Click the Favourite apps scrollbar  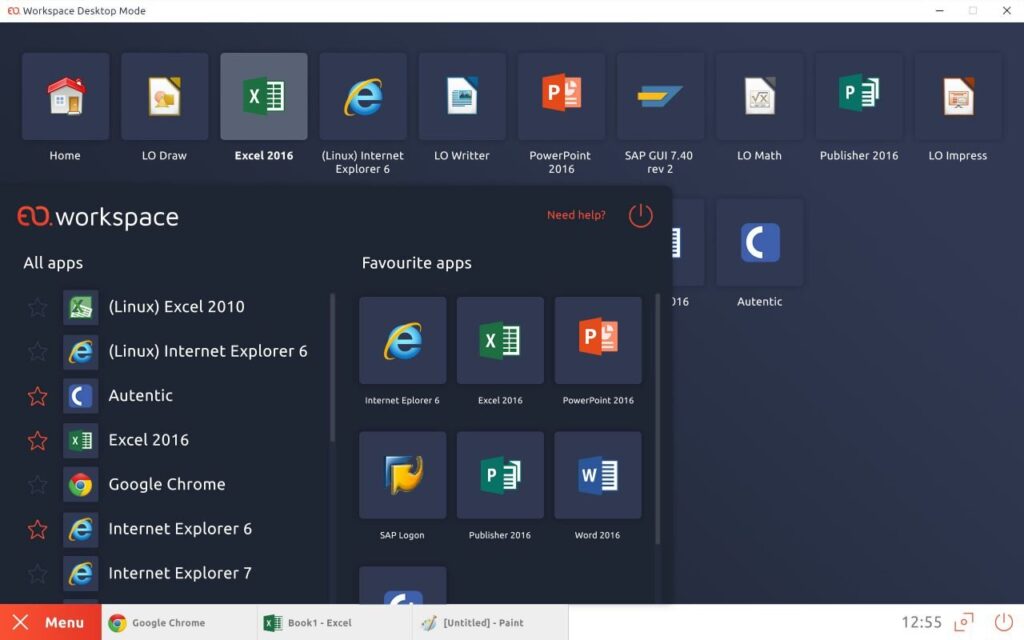point(658,419)
